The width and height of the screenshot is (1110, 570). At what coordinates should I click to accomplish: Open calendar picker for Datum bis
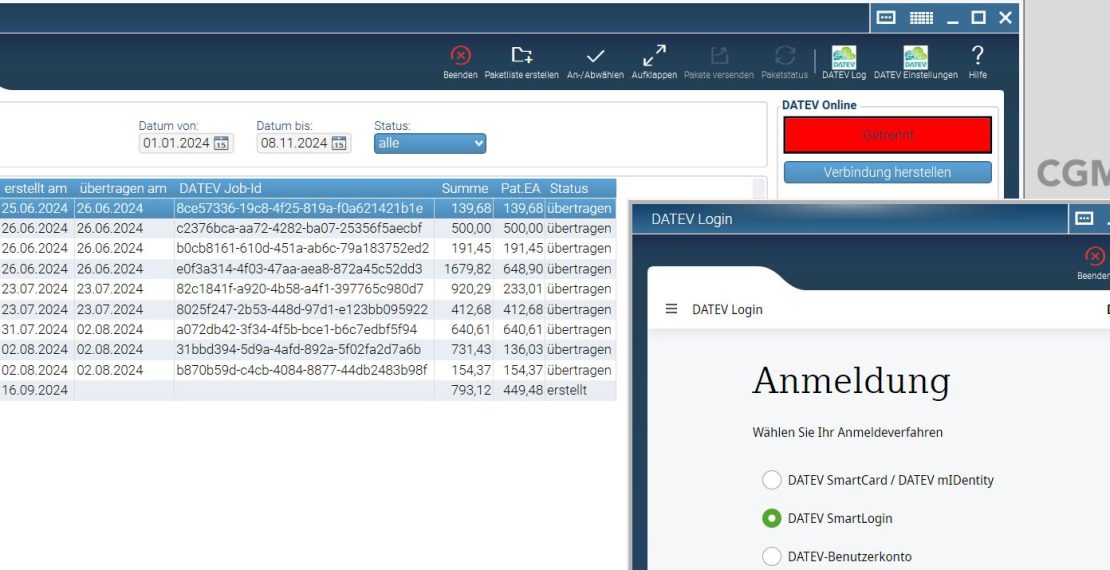pos(339,144)
